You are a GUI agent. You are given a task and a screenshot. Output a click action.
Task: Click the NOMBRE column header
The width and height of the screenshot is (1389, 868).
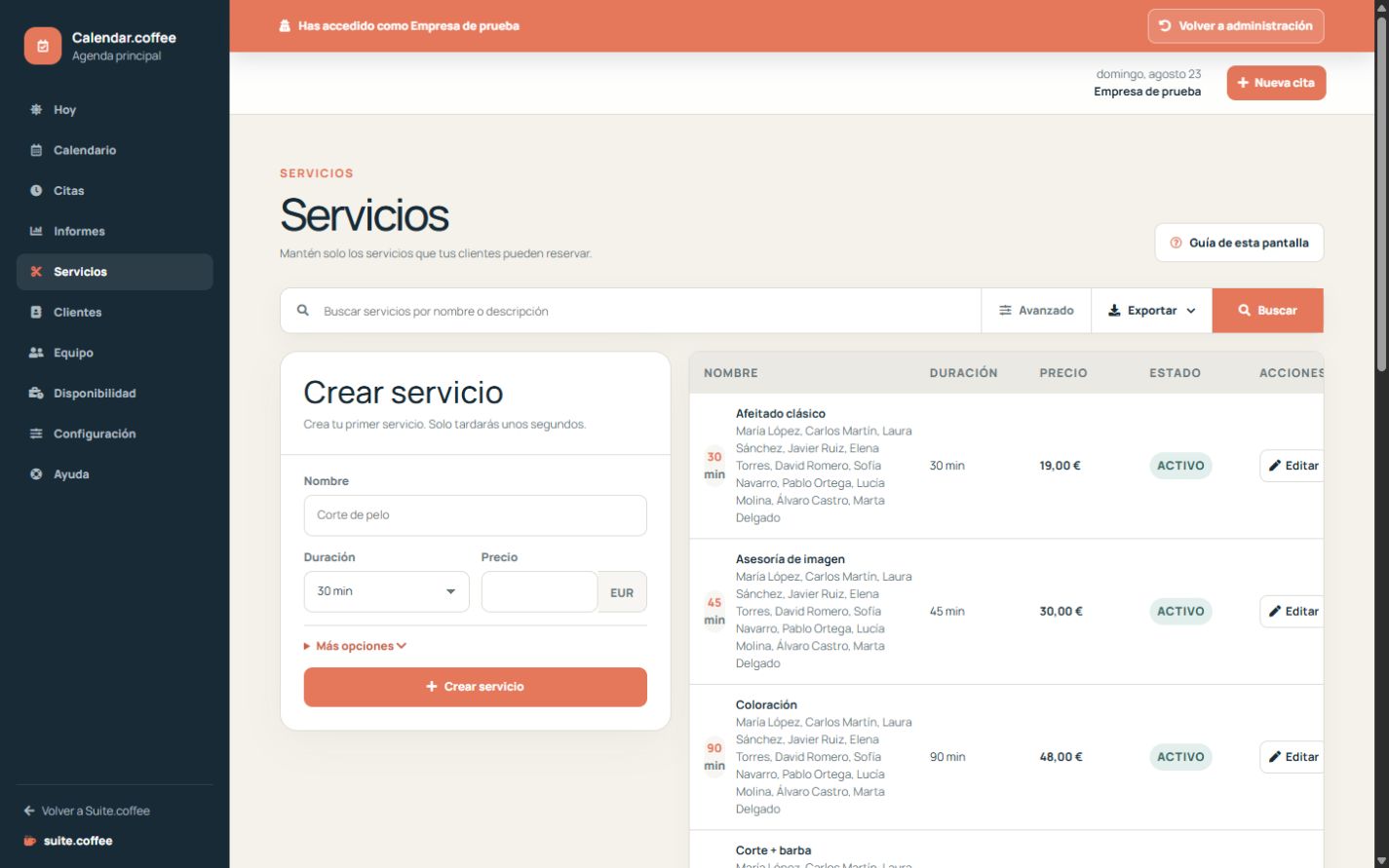(x=731, y=373)
